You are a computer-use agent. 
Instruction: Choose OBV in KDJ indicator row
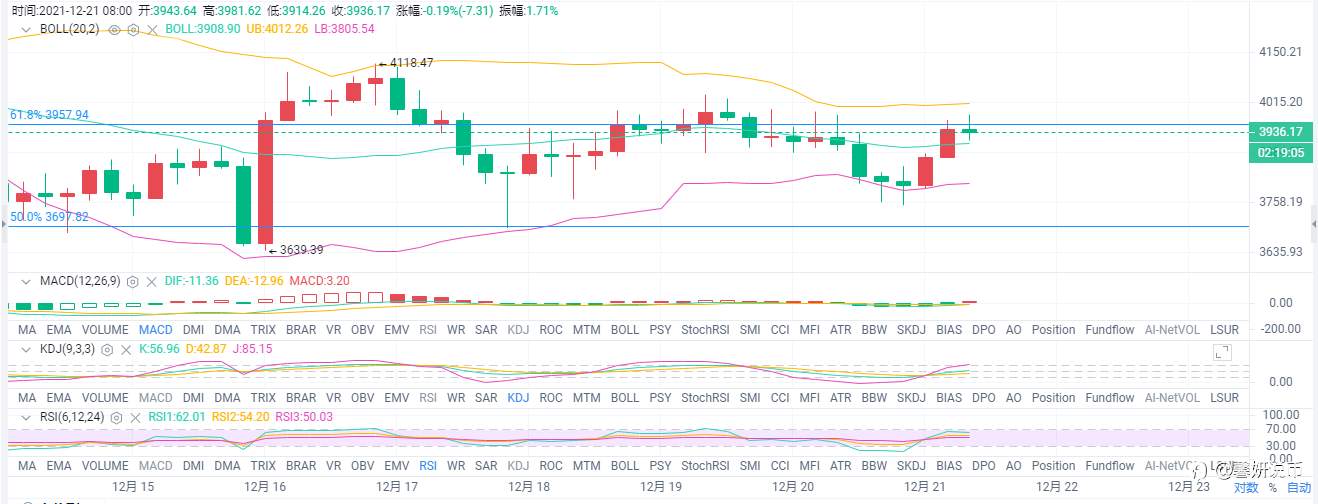(x=363, y=398)
